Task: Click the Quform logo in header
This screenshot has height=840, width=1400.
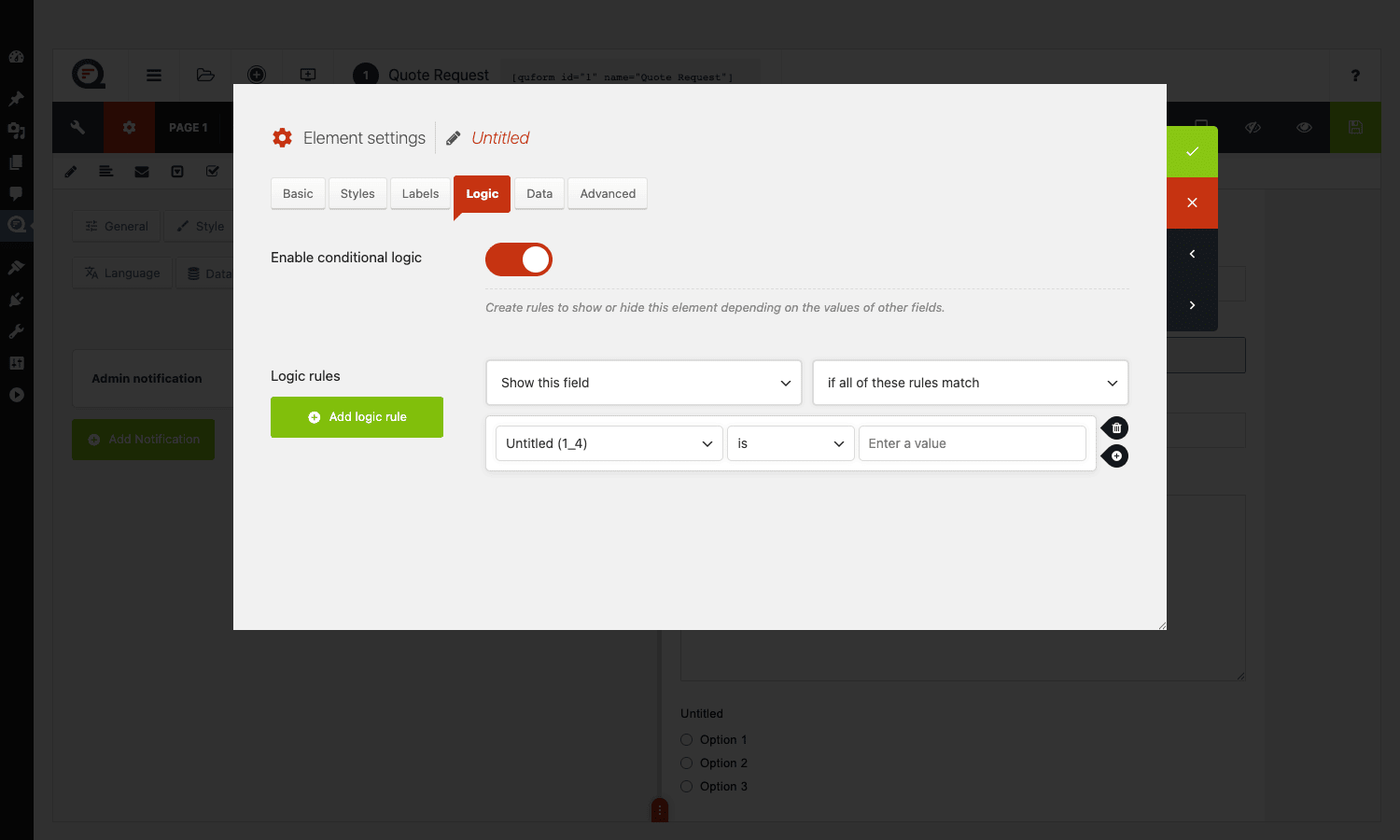Action: click(89, 74)
